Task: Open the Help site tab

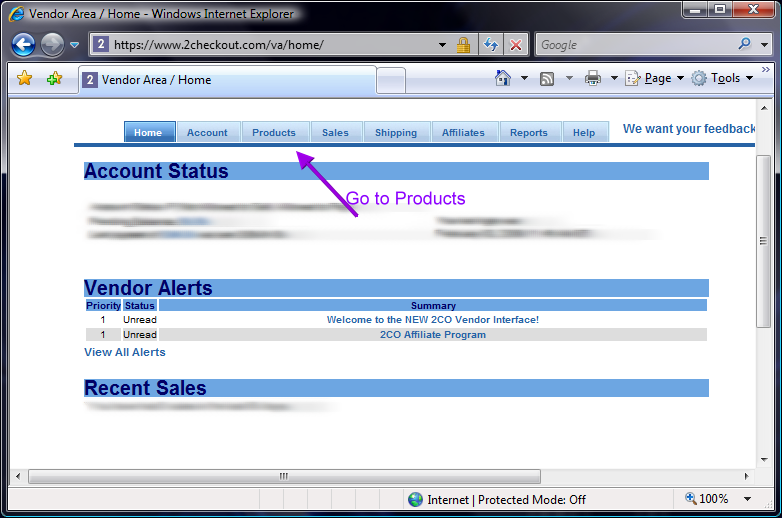Action: click(x=585, y=132)
